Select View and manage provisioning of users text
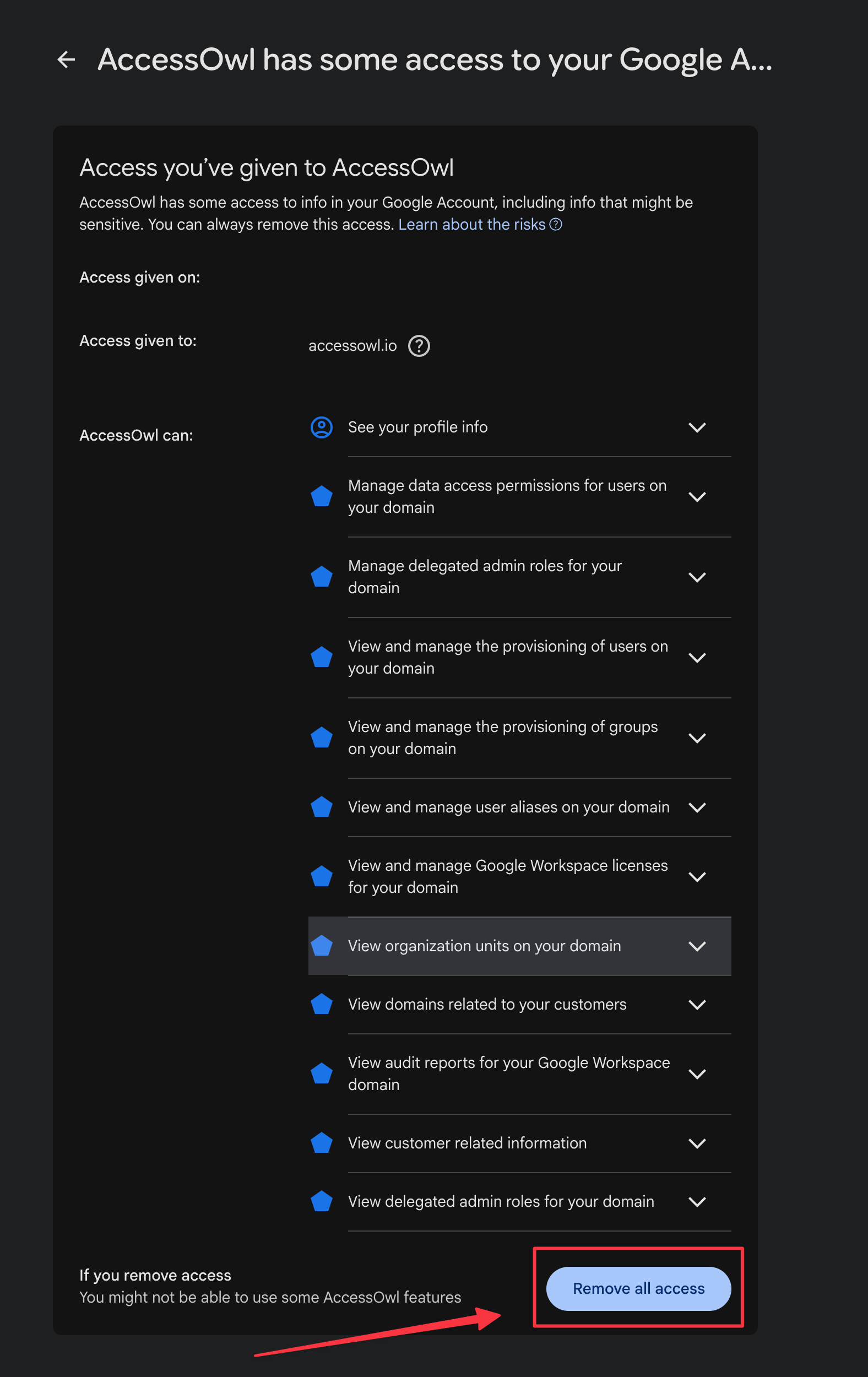This screenshot has width=868, height=1377. click(508, 658)
